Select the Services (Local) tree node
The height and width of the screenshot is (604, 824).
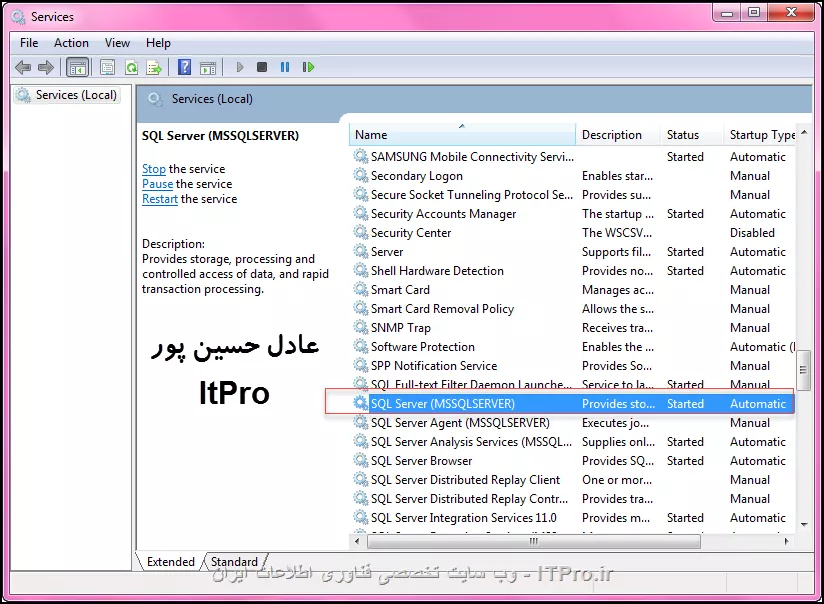tap(67, 95)
